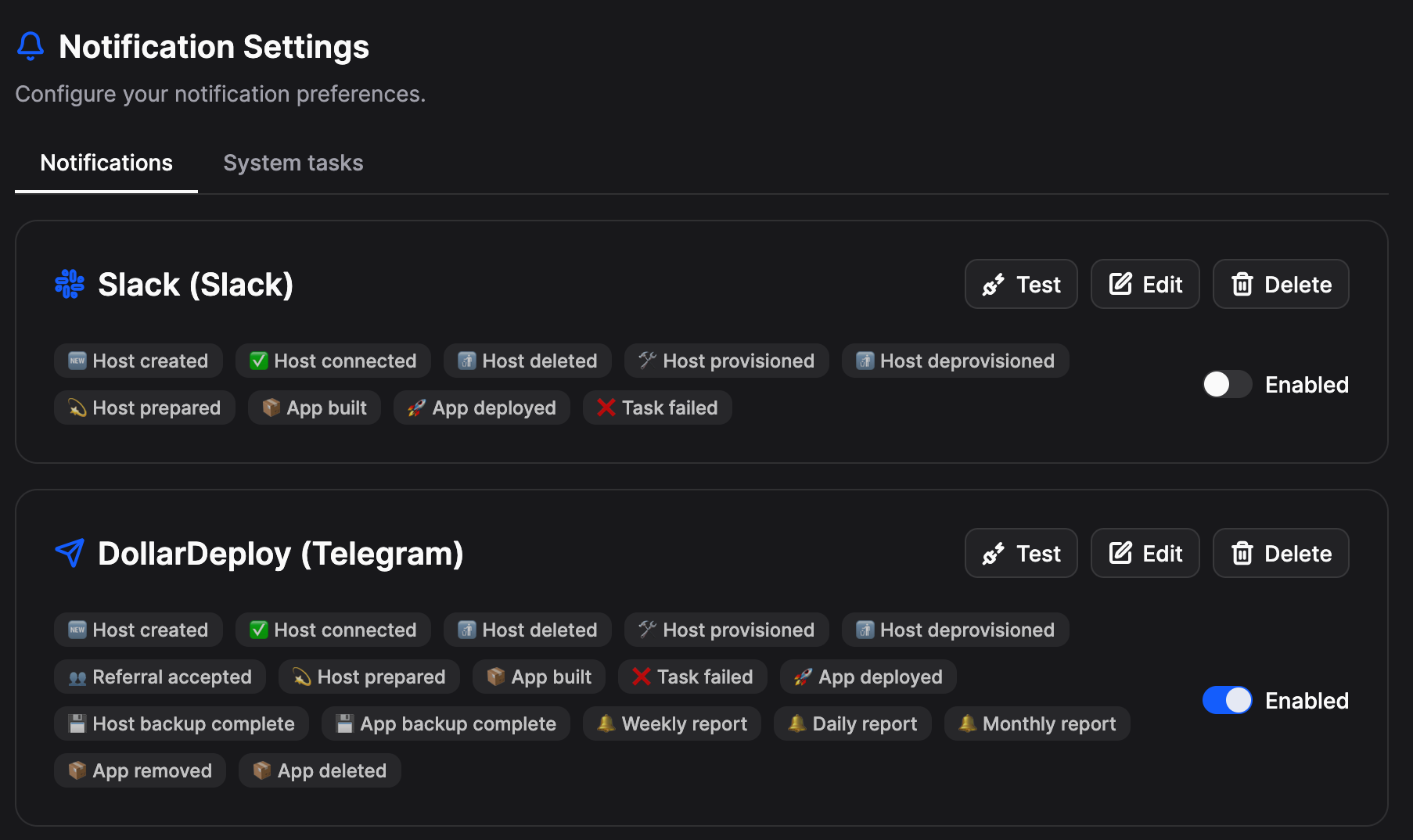This screenshot has height=840, width=1413.
Task: Enable the Slack notification toggle
Action: 1227,385
